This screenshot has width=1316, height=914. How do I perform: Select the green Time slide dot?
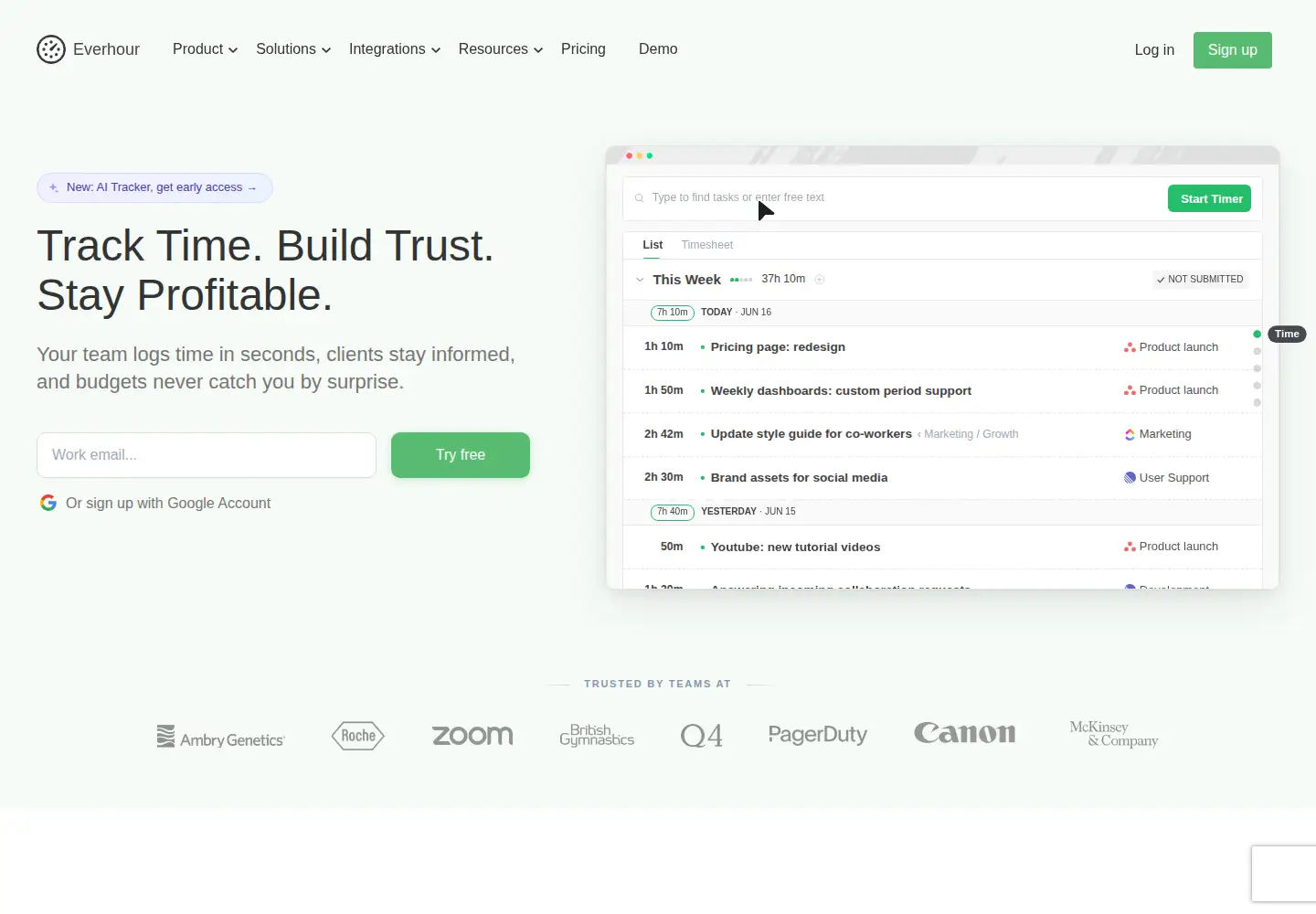[1258, 335]
